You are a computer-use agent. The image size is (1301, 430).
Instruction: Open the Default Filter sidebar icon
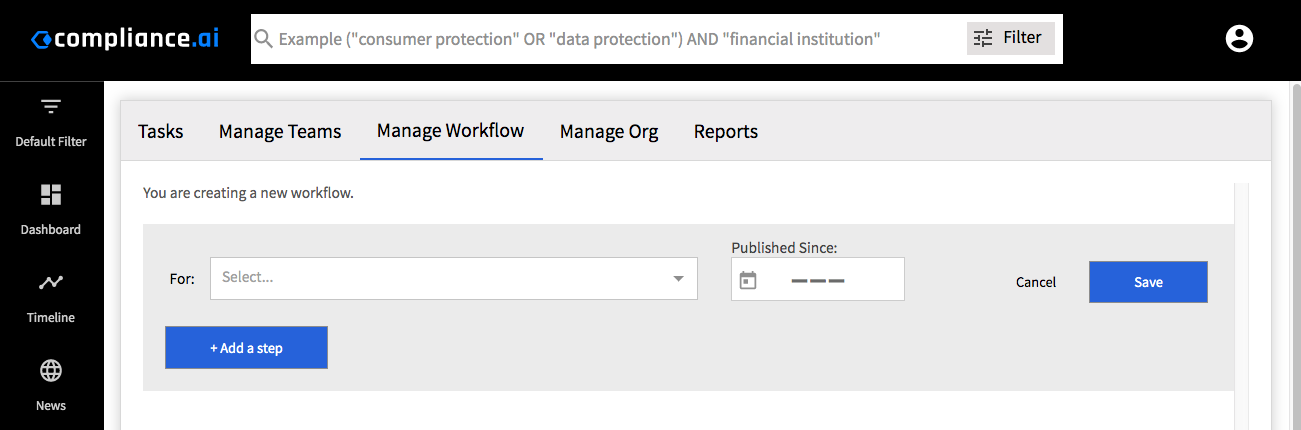pyautogui.click(x=51, y=106)
